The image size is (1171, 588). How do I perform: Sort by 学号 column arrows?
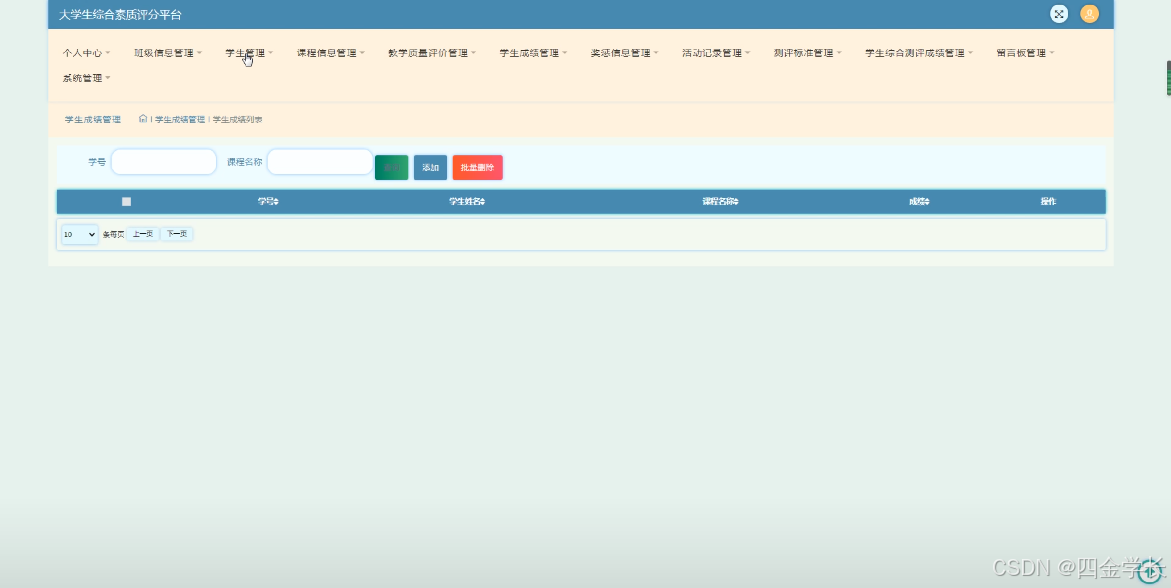[x=276, y=202]
